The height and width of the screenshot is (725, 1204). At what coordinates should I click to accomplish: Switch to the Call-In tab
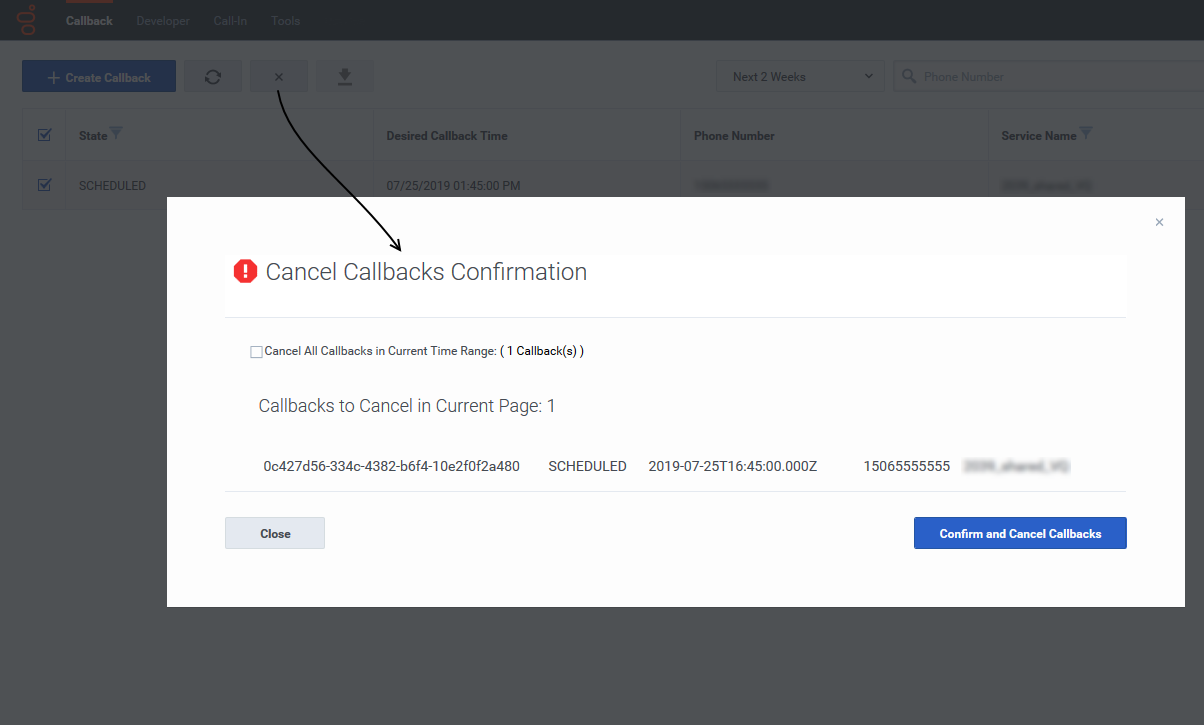pos(231,21)
